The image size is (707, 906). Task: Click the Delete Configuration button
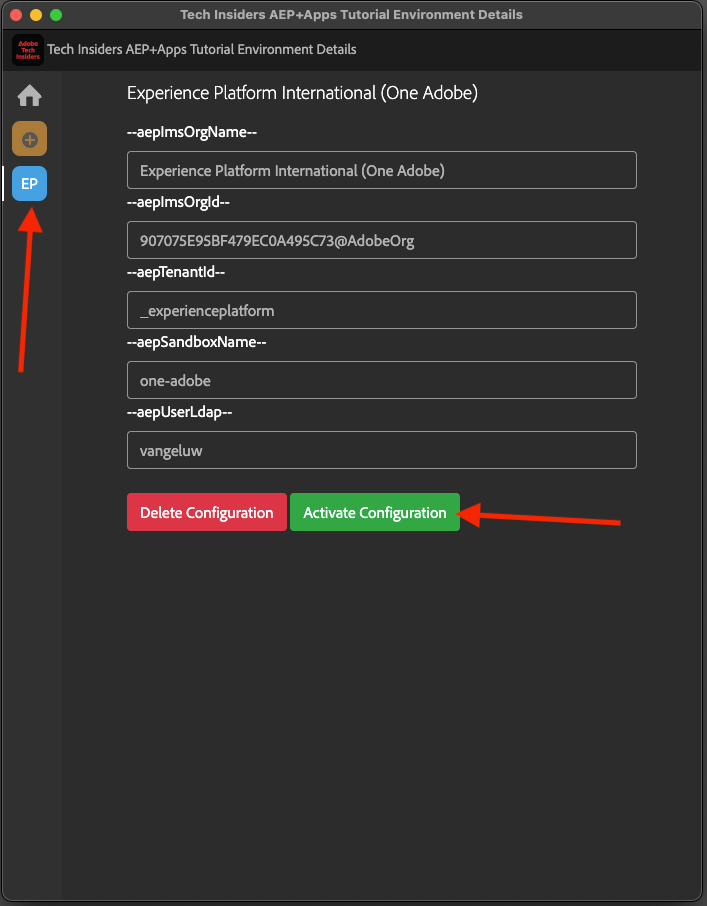pyautogui.click(x=207, y=512)
